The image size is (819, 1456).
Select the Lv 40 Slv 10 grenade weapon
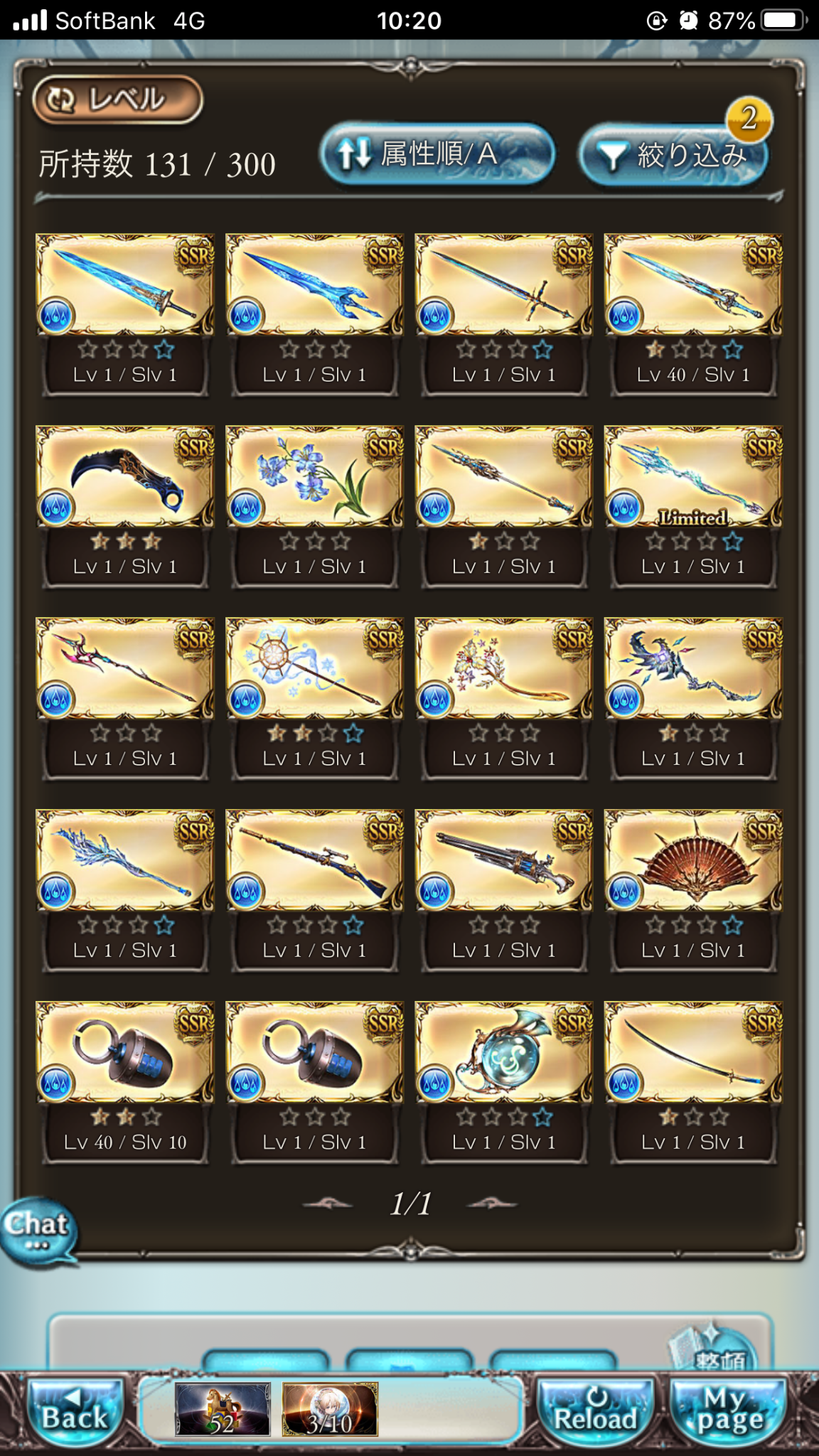pos(124,1083)
